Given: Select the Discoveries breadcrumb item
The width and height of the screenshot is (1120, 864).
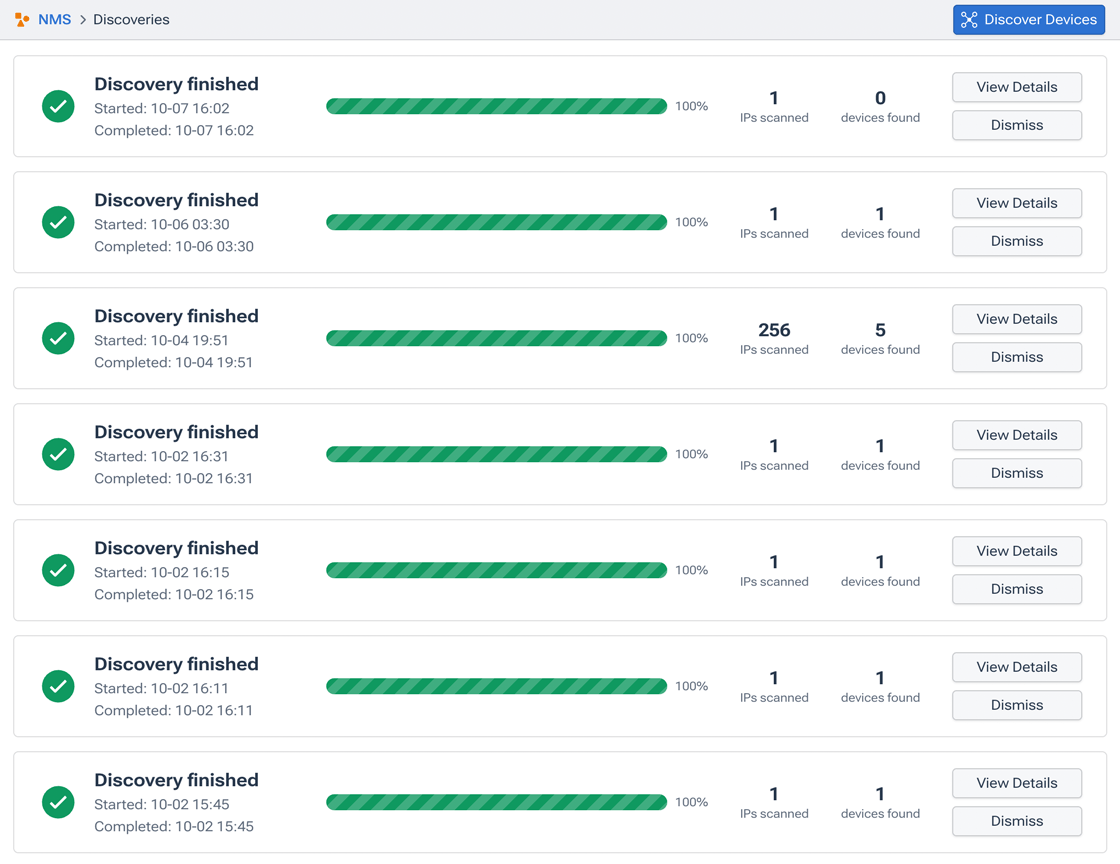Looking at the screenshot, I should point(131,20).
